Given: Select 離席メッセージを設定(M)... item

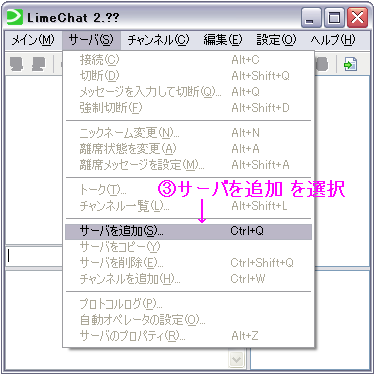Looking at the screenshot, I should coord(188,165).
